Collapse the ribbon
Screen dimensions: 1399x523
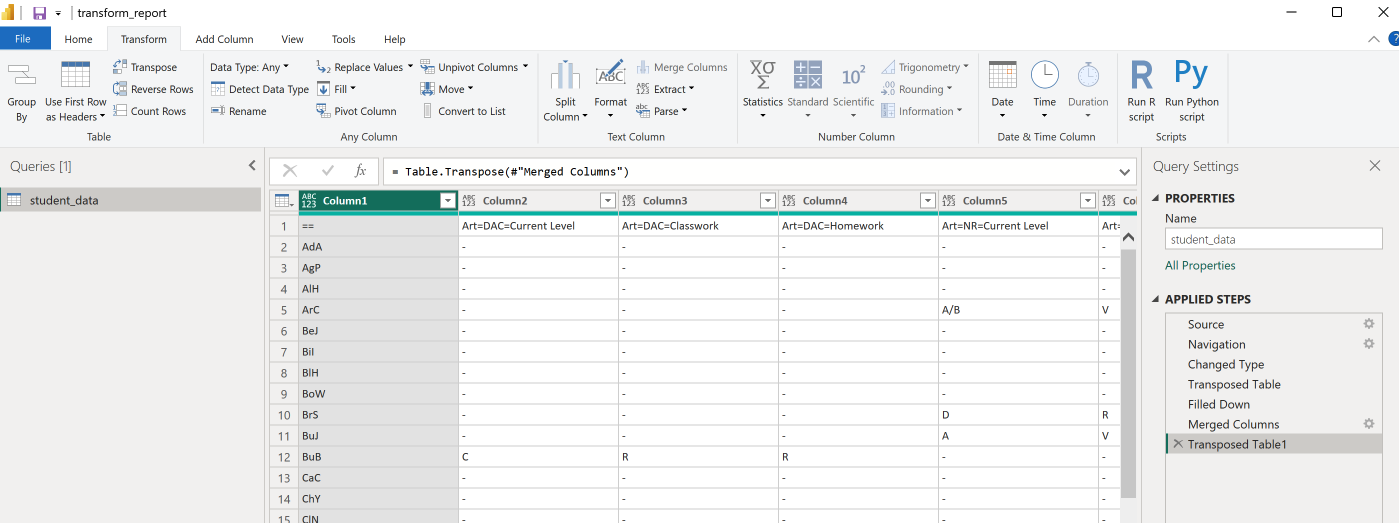[x=1374, y=39]
